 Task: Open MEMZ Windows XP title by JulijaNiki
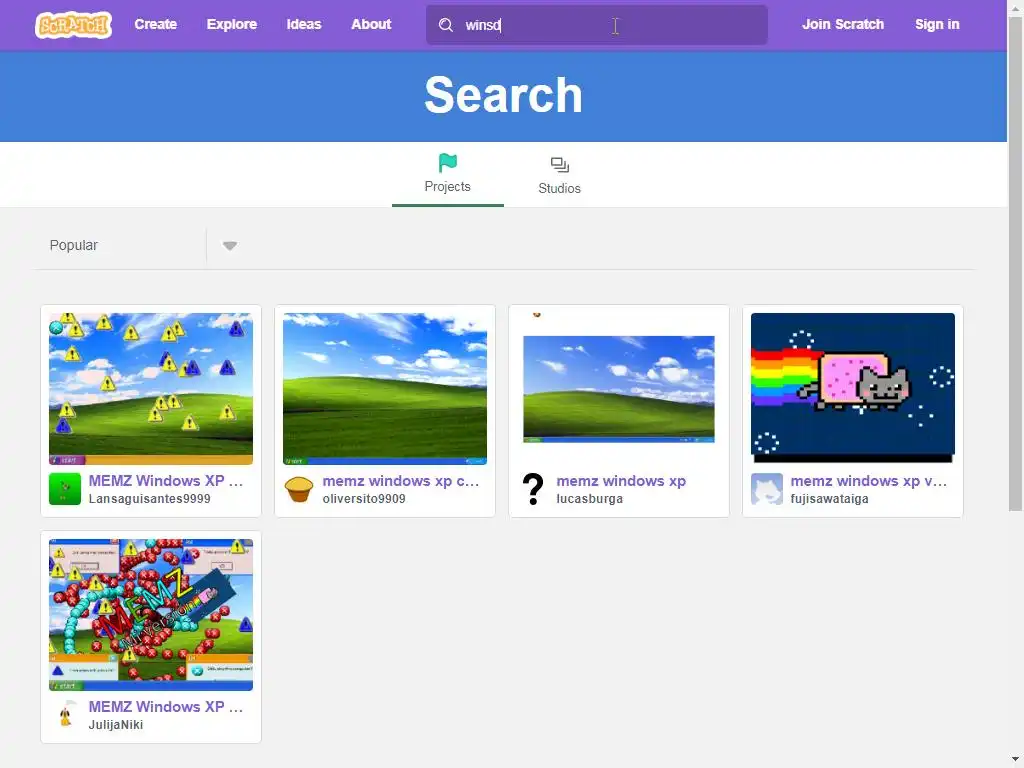coord(166,707)
